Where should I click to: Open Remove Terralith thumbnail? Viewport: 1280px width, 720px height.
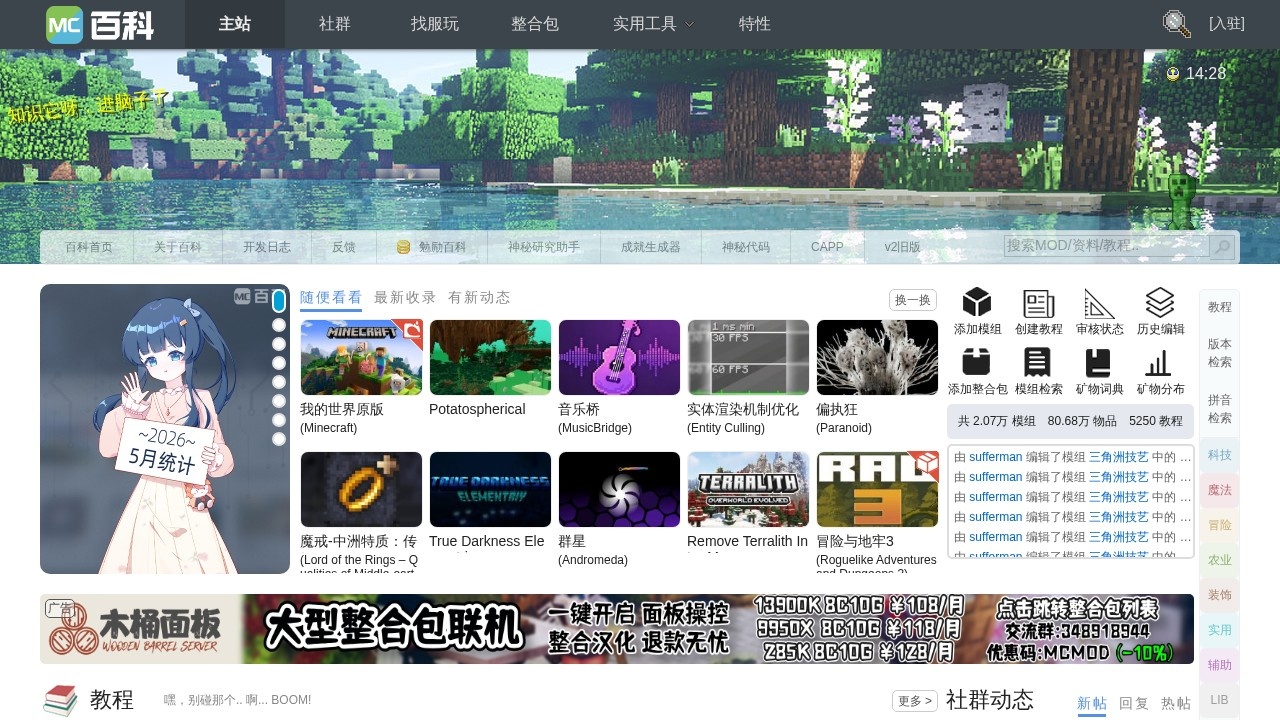(748, 489)
